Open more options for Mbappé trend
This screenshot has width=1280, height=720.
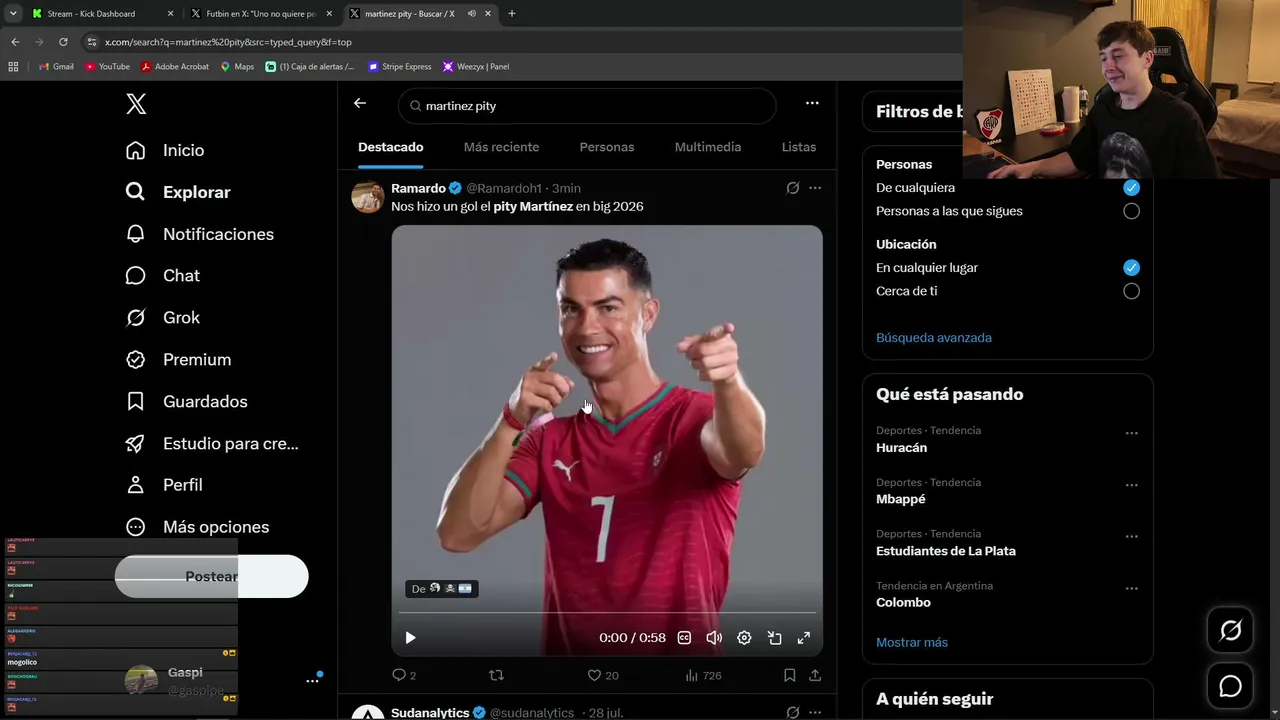pos(1131,485)
